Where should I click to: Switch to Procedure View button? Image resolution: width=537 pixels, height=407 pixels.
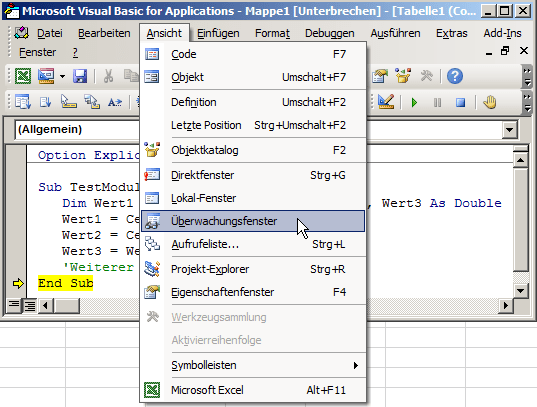[x=14, y=305]
